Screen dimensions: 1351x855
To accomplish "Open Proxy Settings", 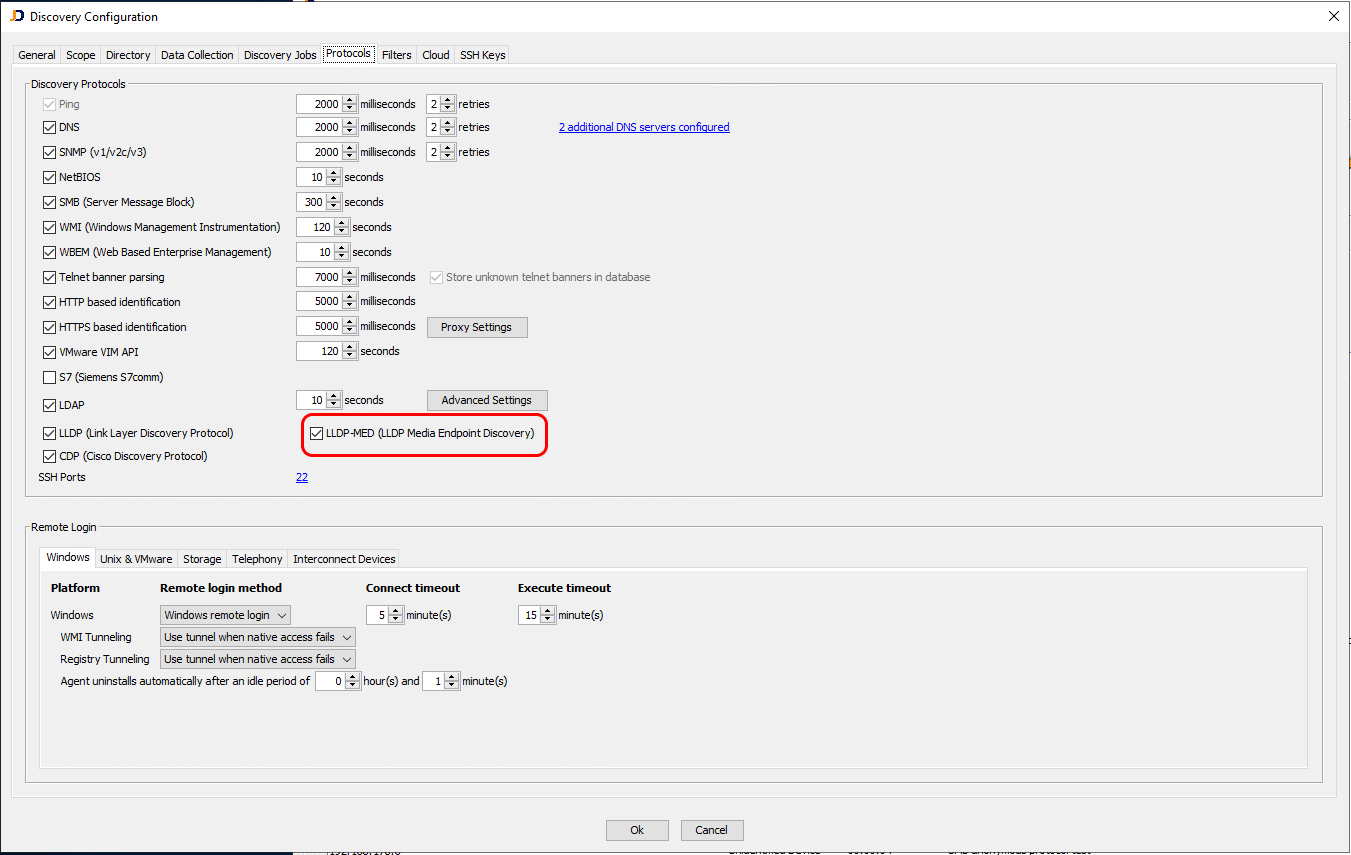I will point(477,327).
